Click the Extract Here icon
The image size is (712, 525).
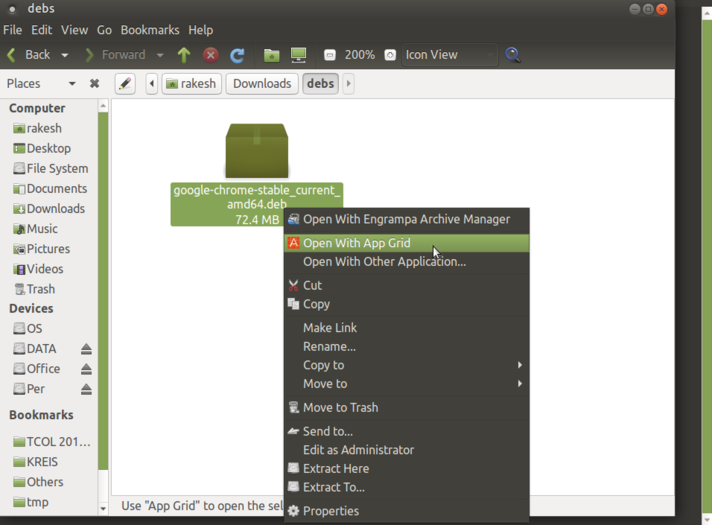coord(293,468)
